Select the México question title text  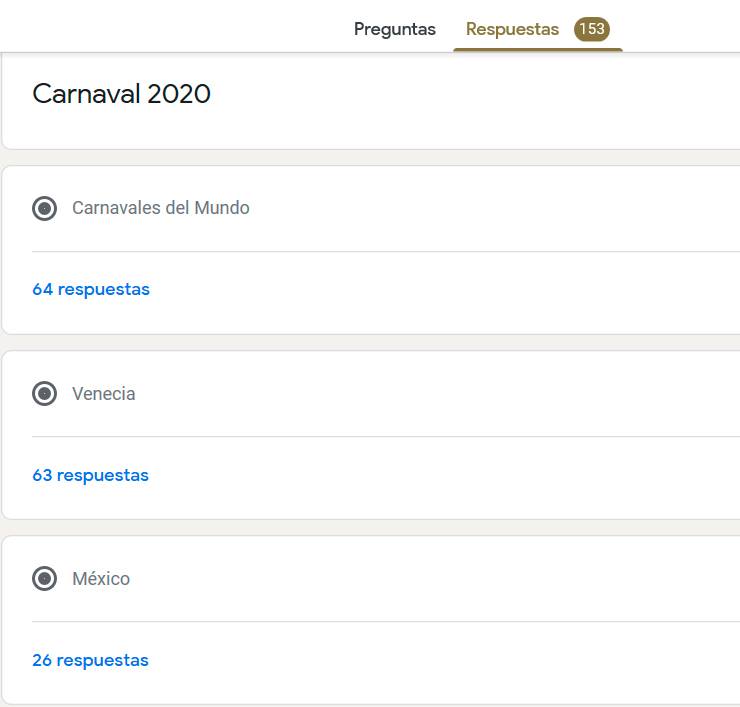[x=101, y=579]
